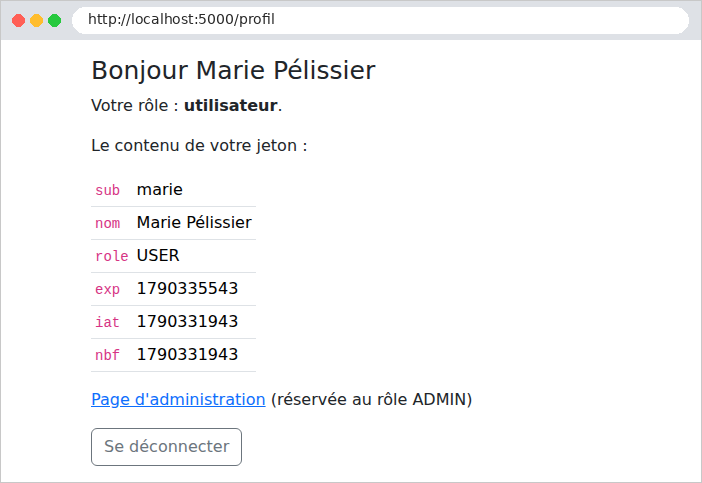Click the exp value 1790335543
Image resolution: width=702 pixels, height=483 pixels.
point(187,289)
